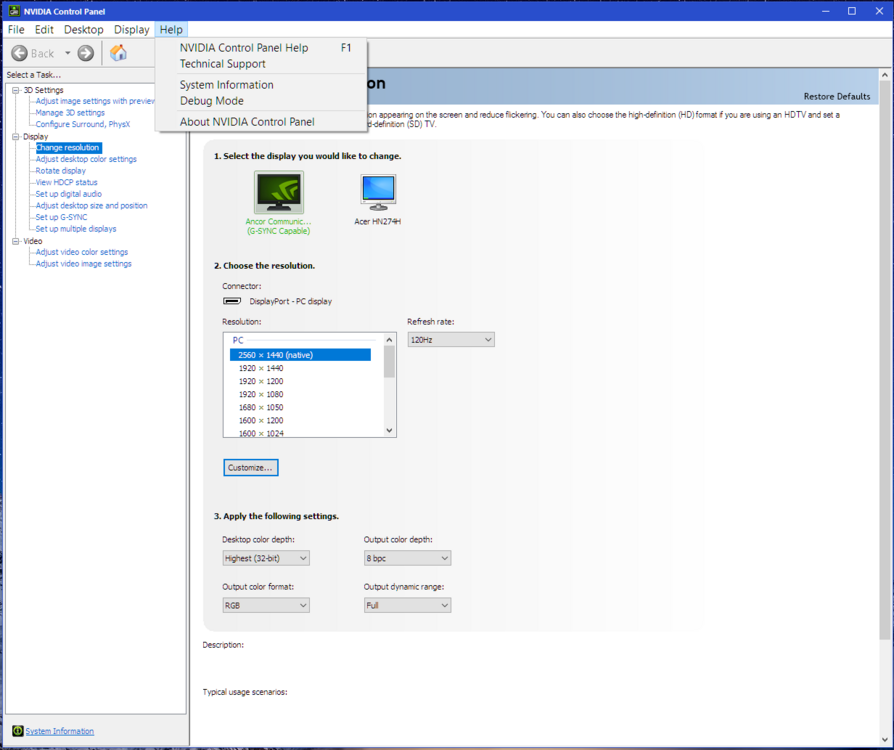The image size is (894, 750).
Task: Select the Ancor Communic G-SYNC display icon
Action: point(279,192)
